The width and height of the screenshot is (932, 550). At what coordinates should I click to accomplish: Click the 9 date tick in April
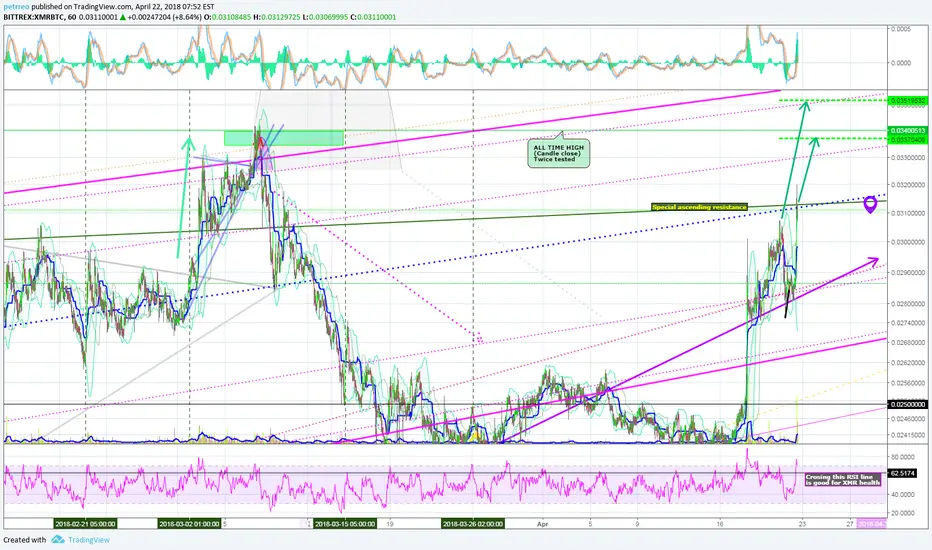[x=637, y=524]
